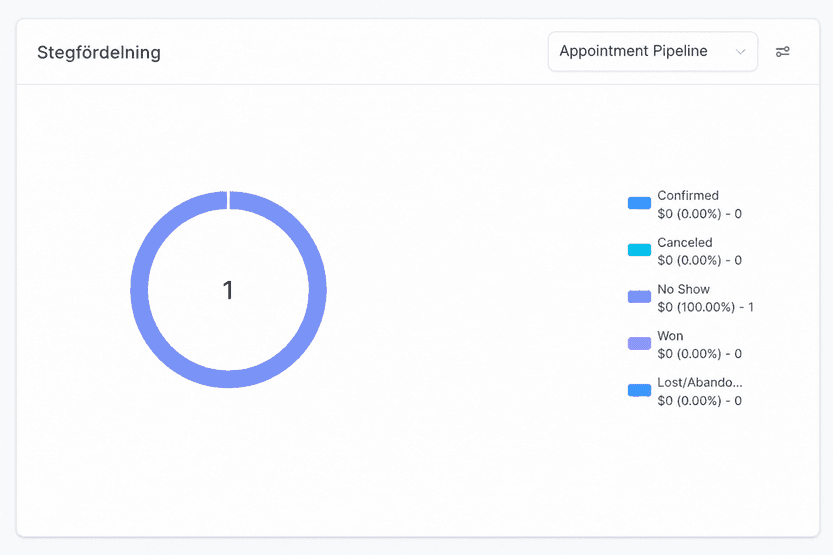Click the center total number 1
833x555 pixels.
pos(228,290)
